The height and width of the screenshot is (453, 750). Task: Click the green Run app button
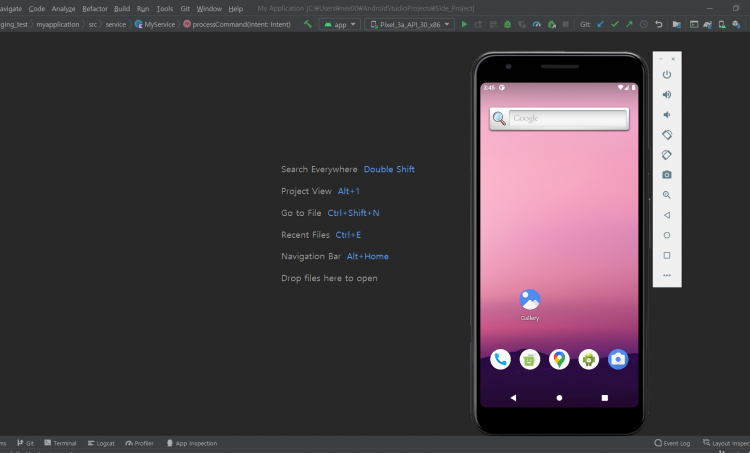pos(464,23)
